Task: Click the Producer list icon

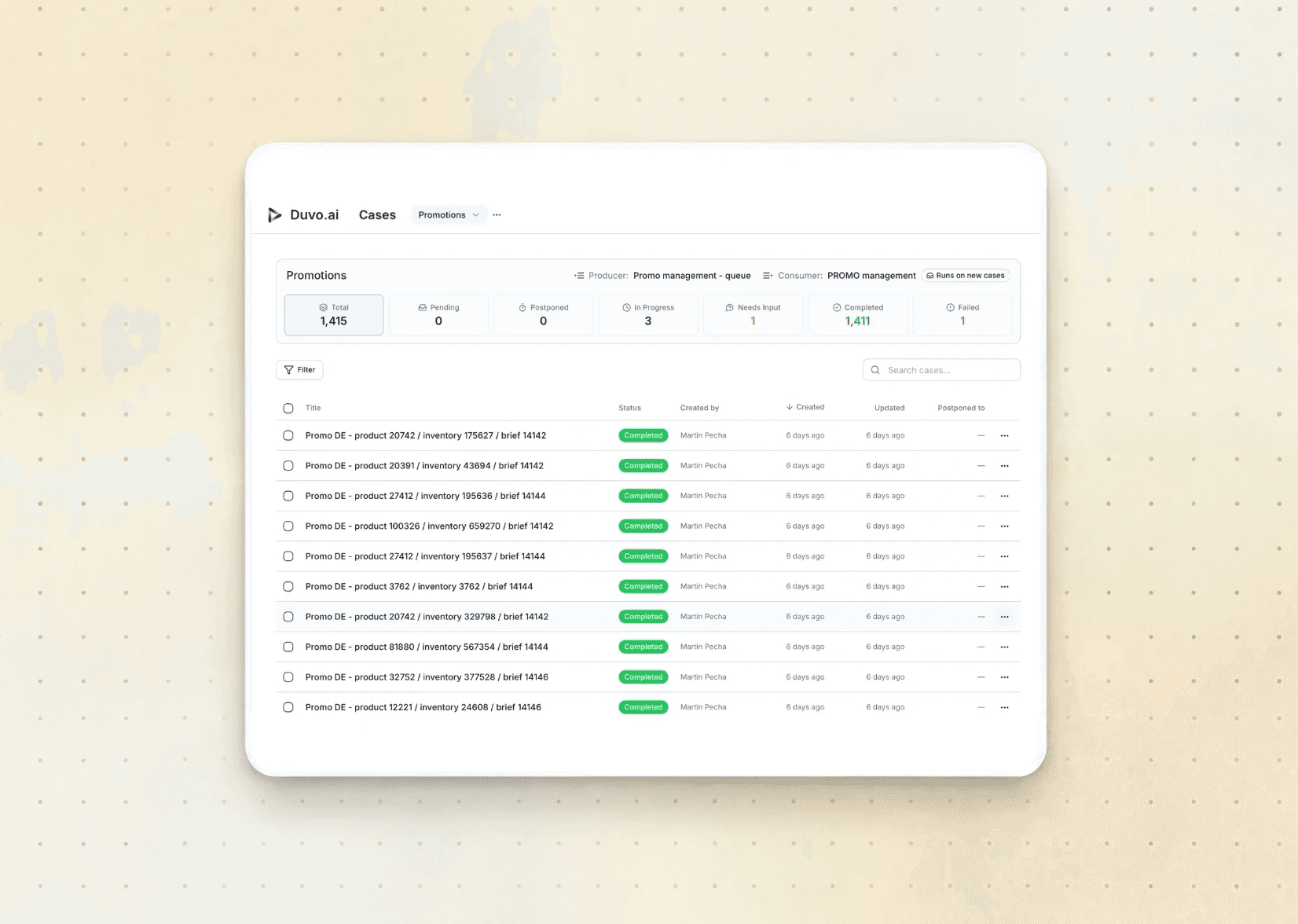Action: point(579,276)
